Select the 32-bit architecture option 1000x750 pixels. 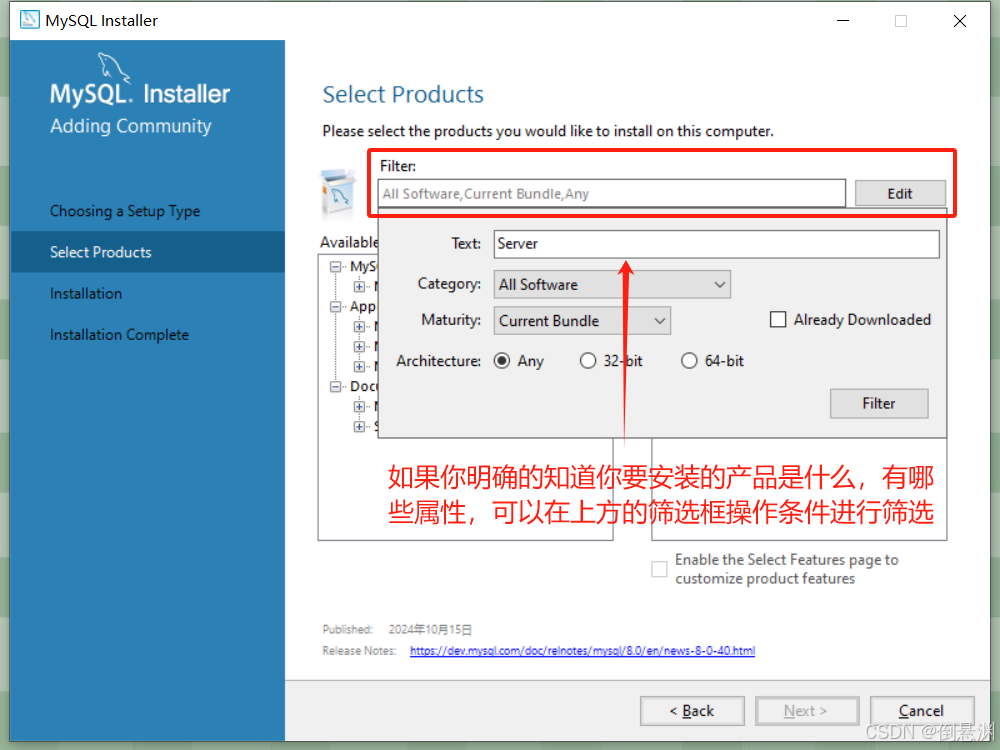[587, 361]
